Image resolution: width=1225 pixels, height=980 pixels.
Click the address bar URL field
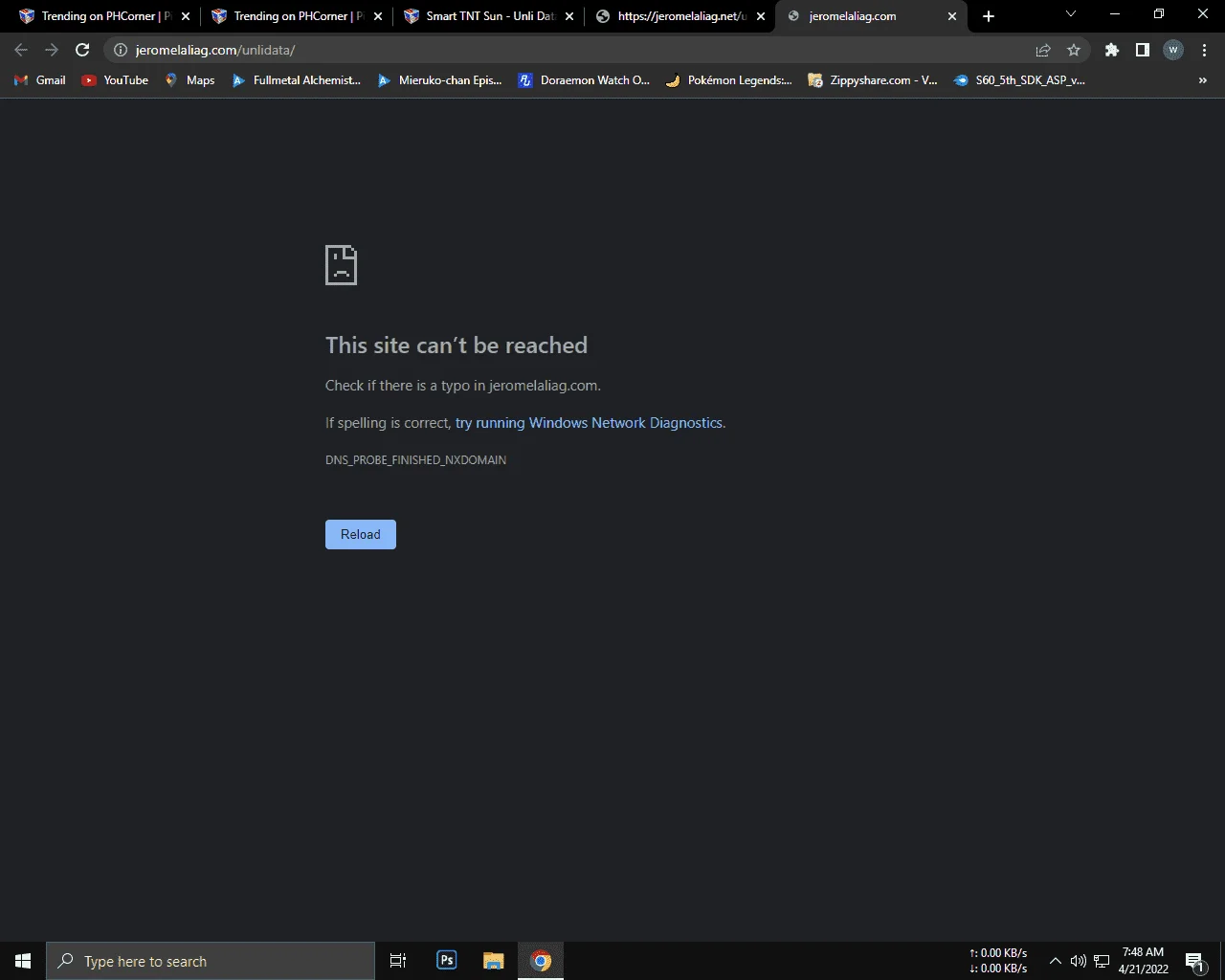click(x=574, y=50)
